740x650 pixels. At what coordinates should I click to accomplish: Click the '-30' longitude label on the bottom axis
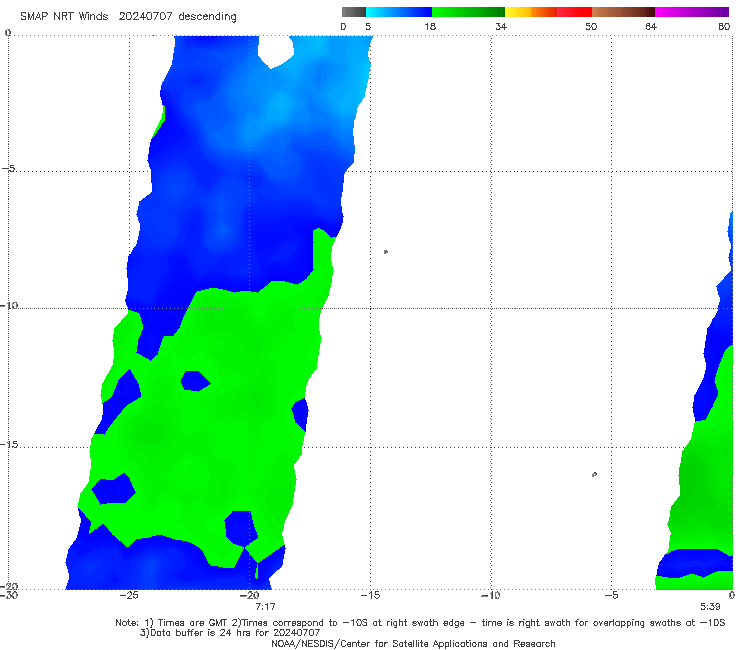(9, 595)
